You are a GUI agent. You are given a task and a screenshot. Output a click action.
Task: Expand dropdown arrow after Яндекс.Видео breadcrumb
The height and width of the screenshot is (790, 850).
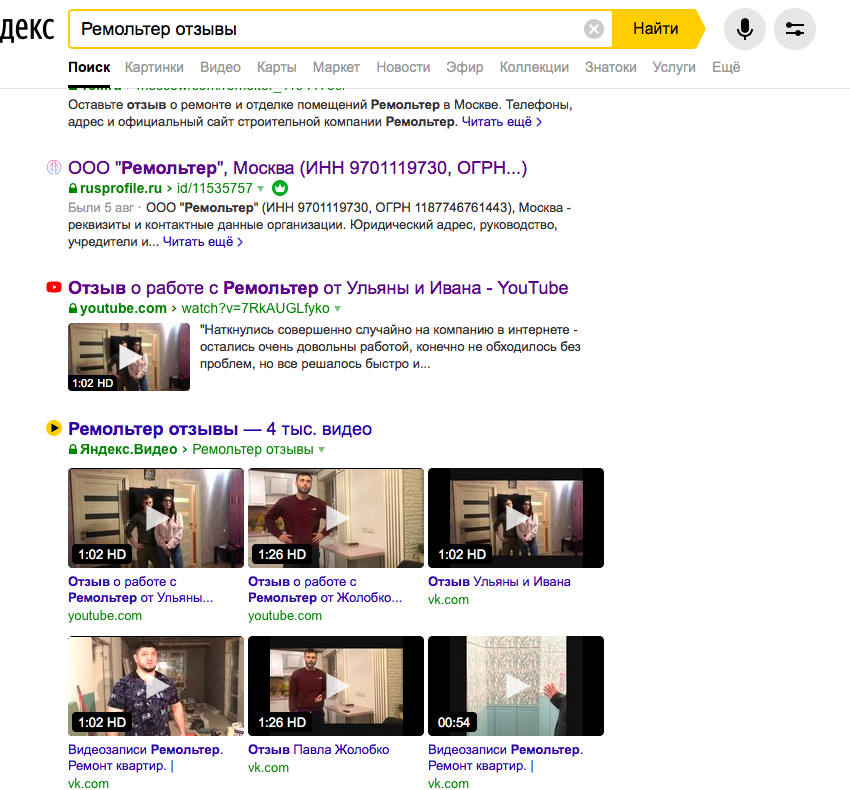pyautogui.click(x=320, y=450)
